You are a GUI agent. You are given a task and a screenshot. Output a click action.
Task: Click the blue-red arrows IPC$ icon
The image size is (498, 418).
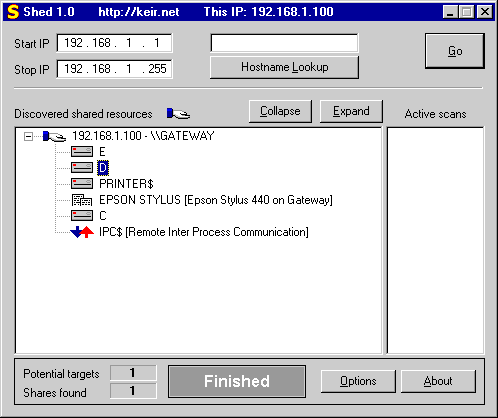point(82,232)
